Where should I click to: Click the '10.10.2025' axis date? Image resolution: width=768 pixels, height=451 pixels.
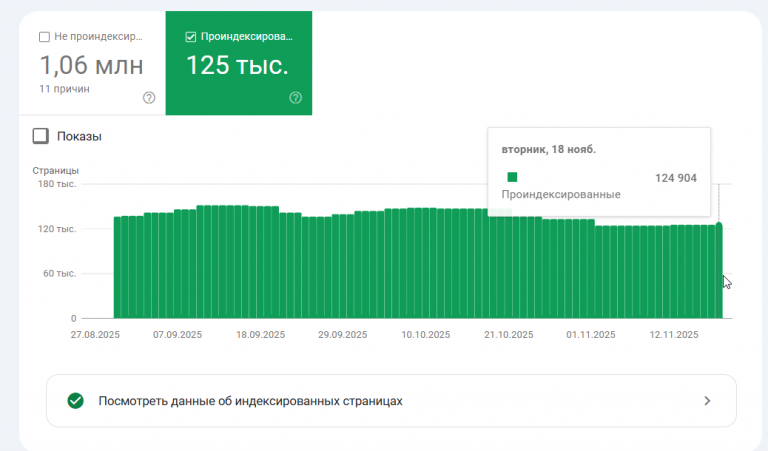pyautogui.click(x=426, y=335)
